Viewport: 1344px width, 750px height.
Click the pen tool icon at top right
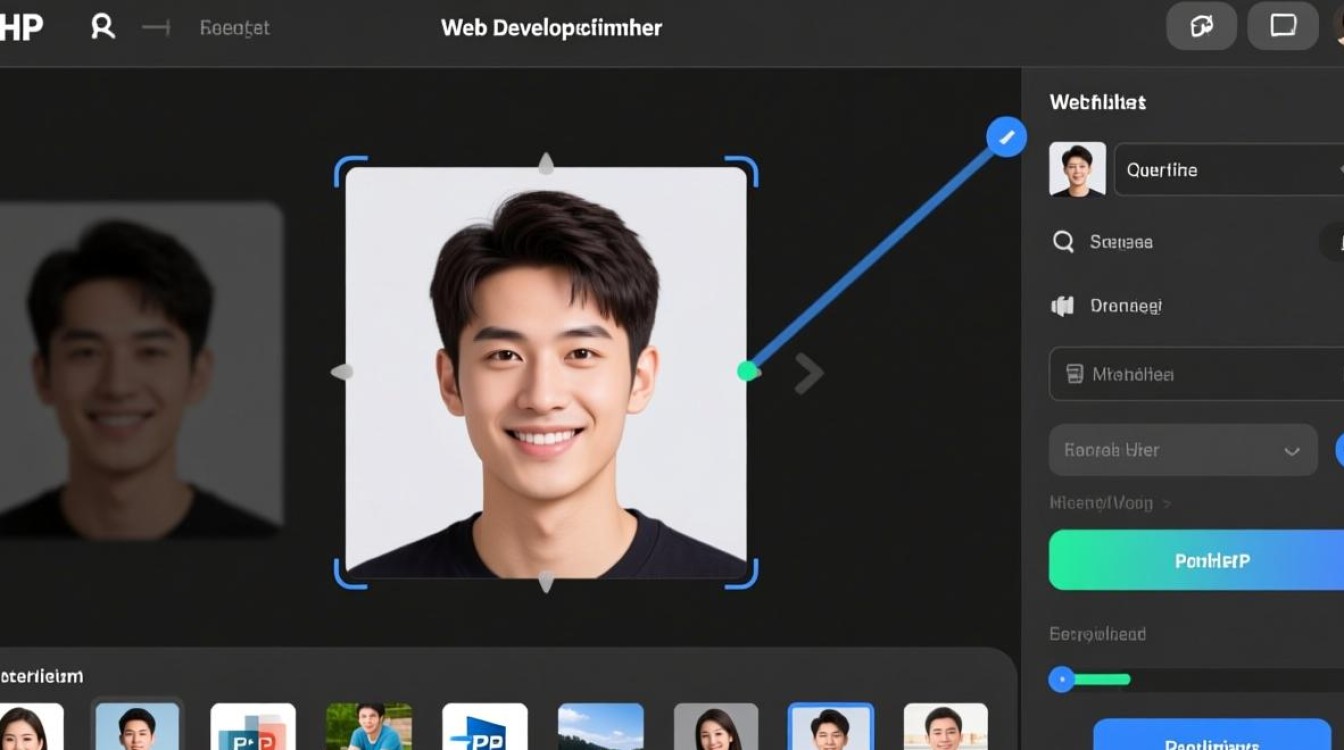click(x=1201, y=26)
